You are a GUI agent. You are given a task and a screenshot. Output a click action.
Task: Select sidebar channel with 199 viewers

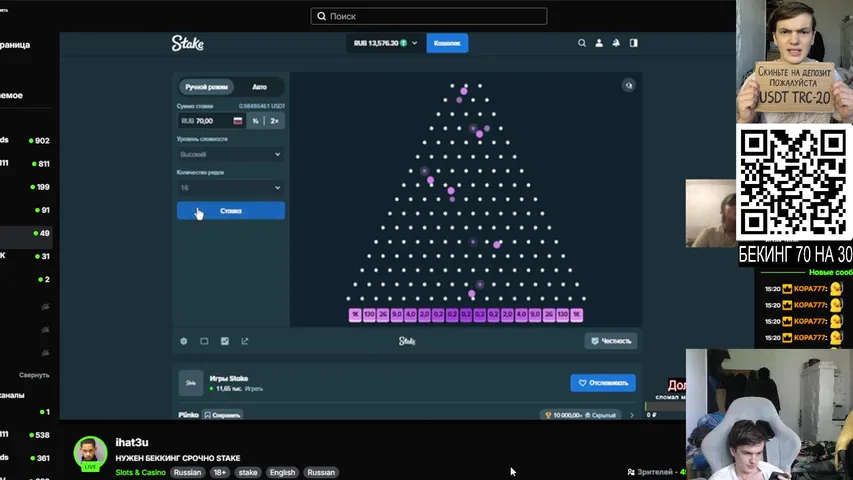[x=26, y=187]
